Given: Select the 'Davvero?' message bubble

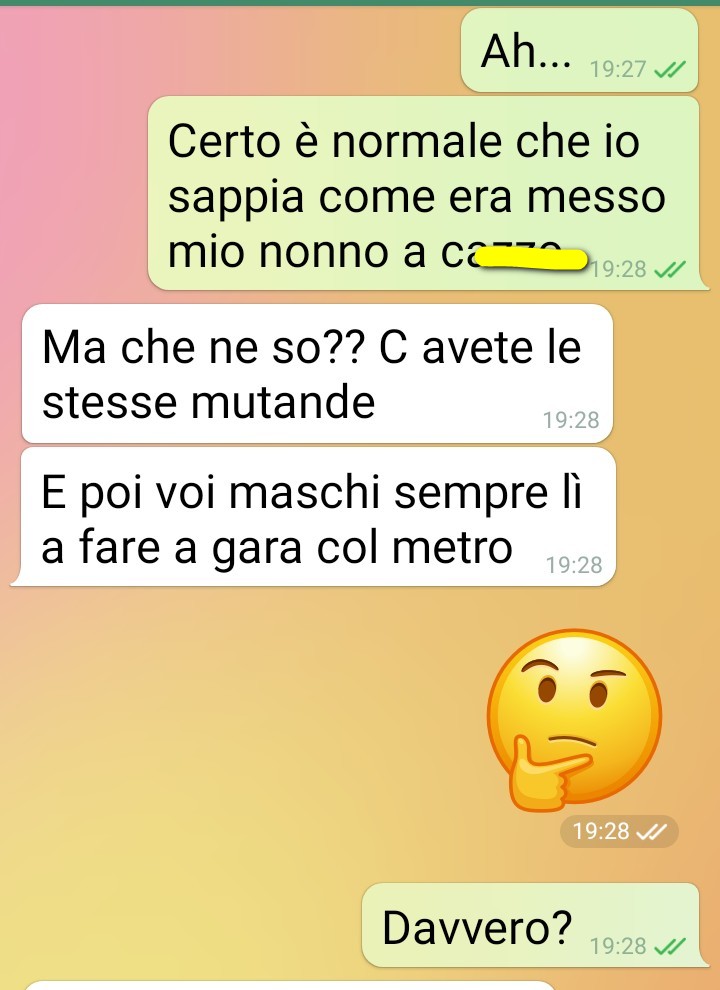Looking at the screenshot, I should 534,926.
